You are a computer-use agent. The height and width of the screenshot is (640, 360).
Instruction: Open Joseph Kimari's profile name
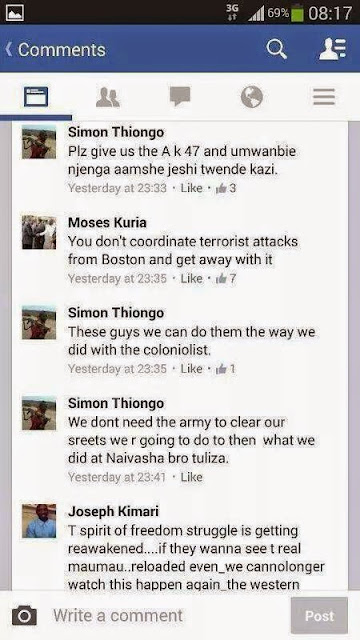(113, 511)
